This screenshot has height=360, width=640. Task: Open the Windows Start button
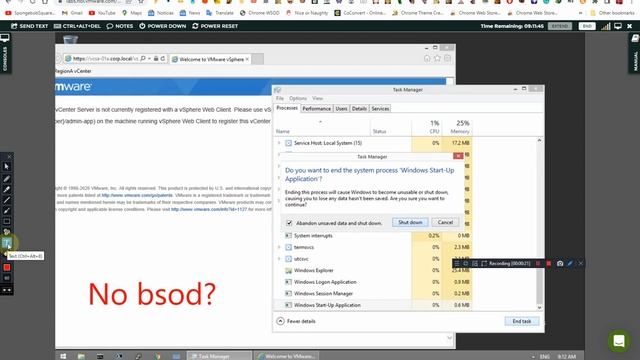(63, 356)
